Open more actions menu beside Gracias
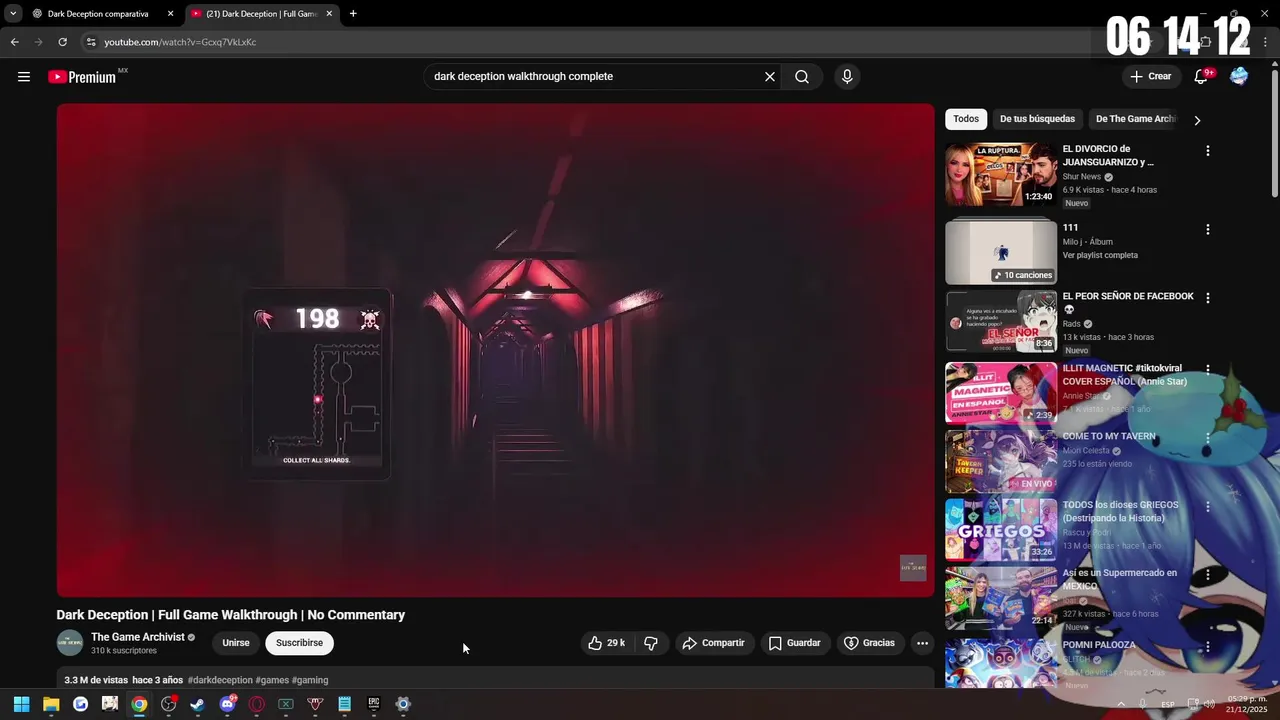The height and width of the screenshot is (720, 1280). [x=922, y=643]
